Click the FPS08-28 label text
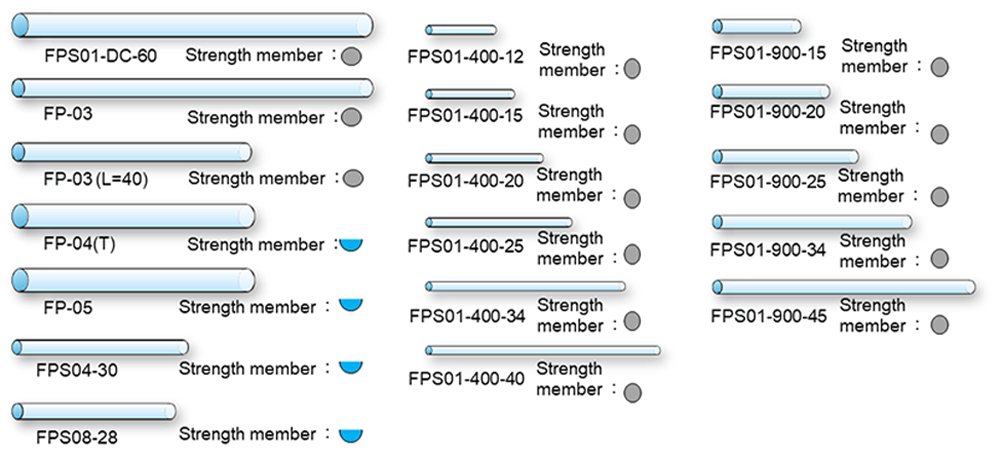The width and height of the screenshot is (1000, 459). 77,436
